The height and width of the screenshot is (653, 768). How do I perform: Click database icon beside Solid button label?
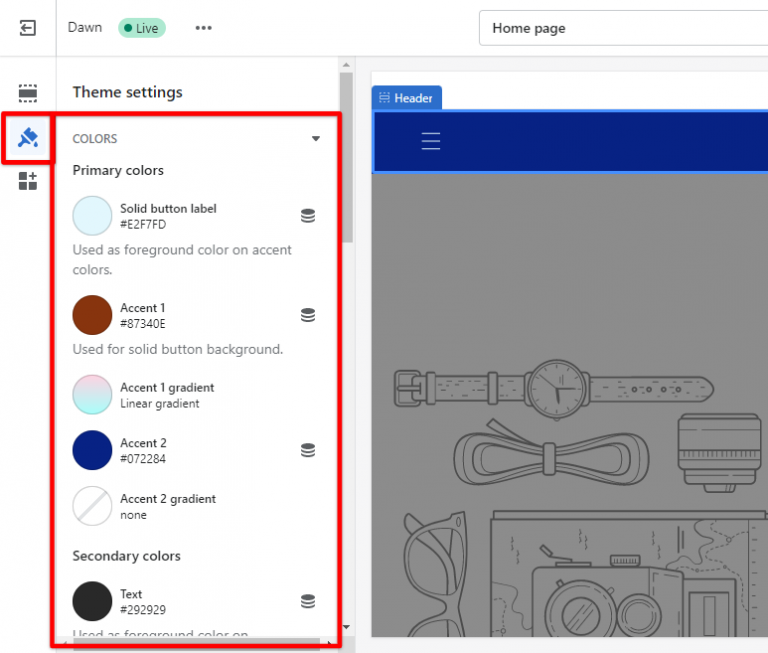[x=308, y=216]
